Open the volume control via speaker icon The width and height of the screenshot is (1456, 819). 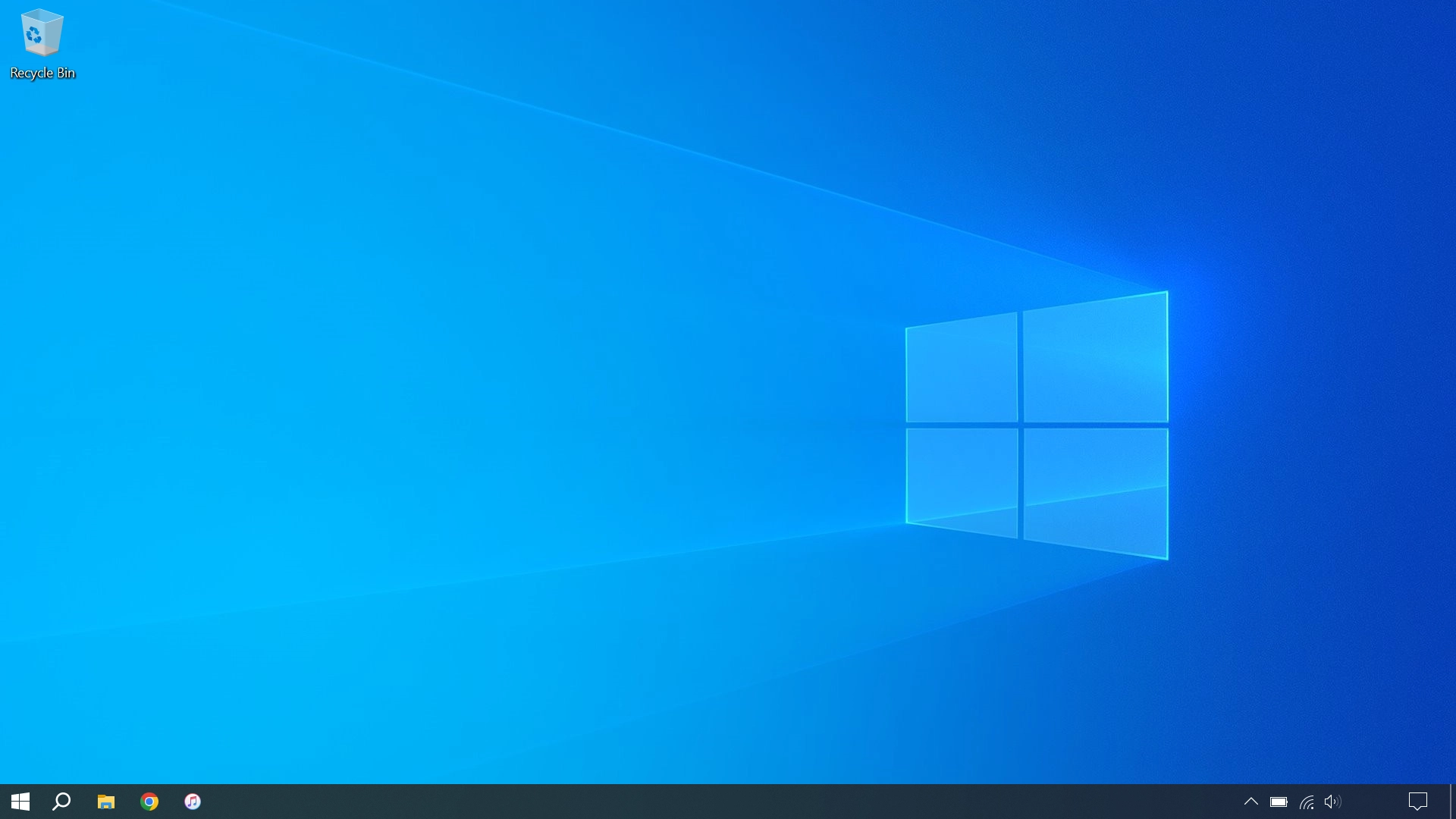click(x=1335, y=802)
